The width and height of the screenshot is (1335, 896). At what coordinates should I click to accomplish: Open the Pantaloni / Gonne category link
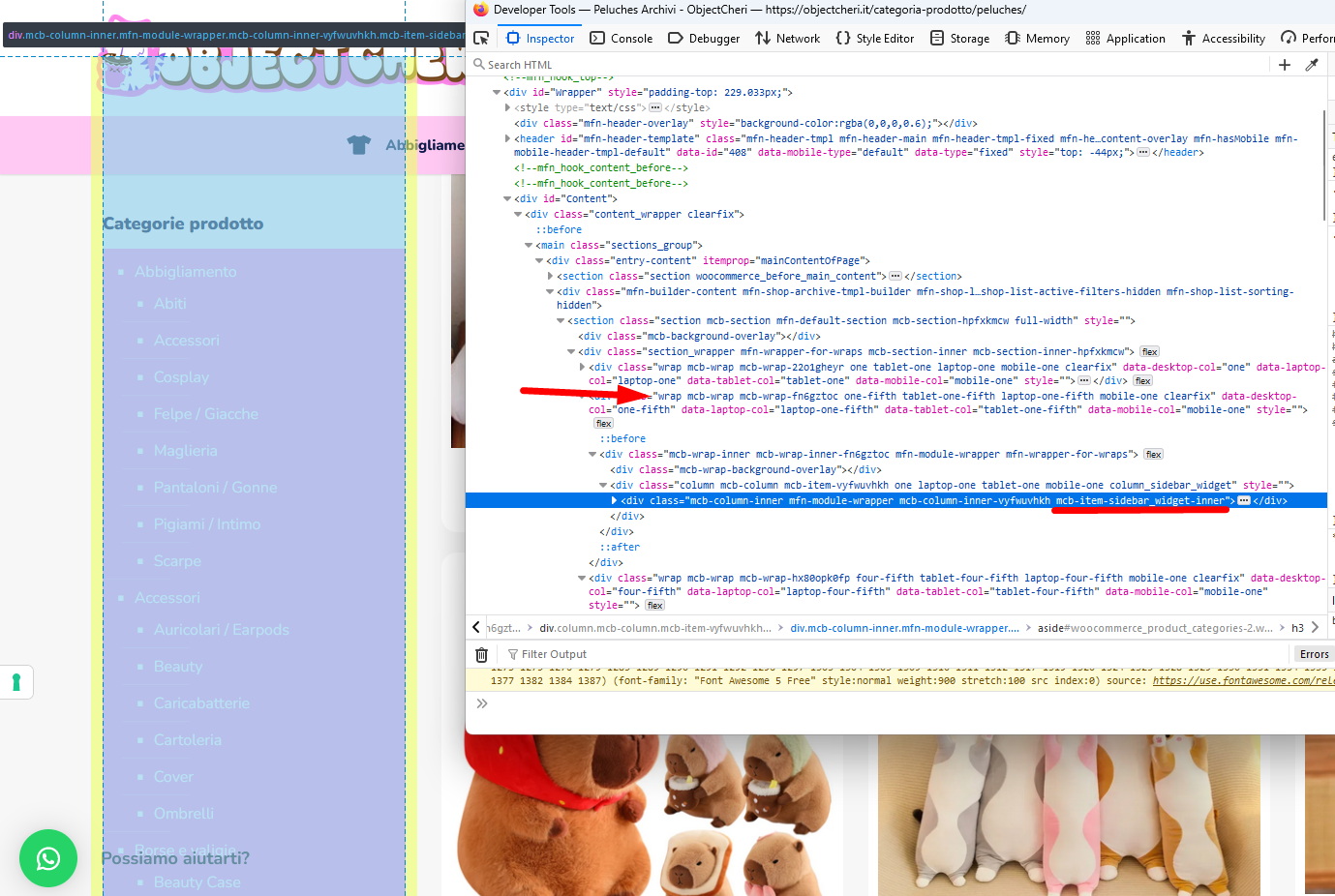coord(216,488)
